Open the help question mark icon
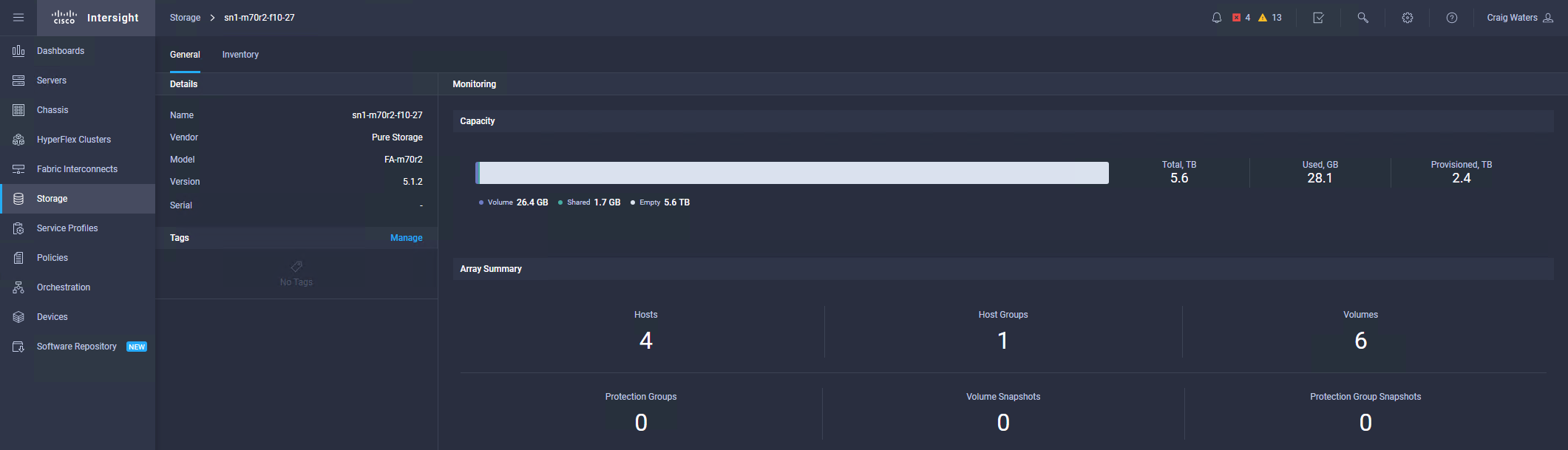Viewport: 1568px width, 450px height. point(1451,18)
